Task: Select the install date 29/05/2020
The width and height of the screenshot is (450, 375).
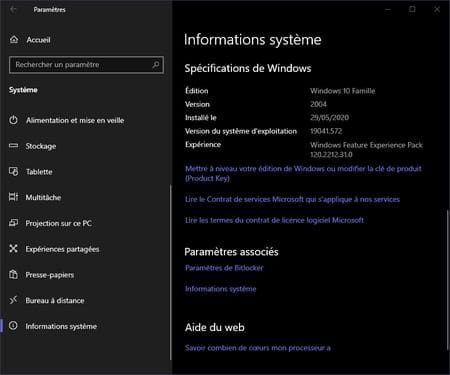Action: tap(329, 117)
